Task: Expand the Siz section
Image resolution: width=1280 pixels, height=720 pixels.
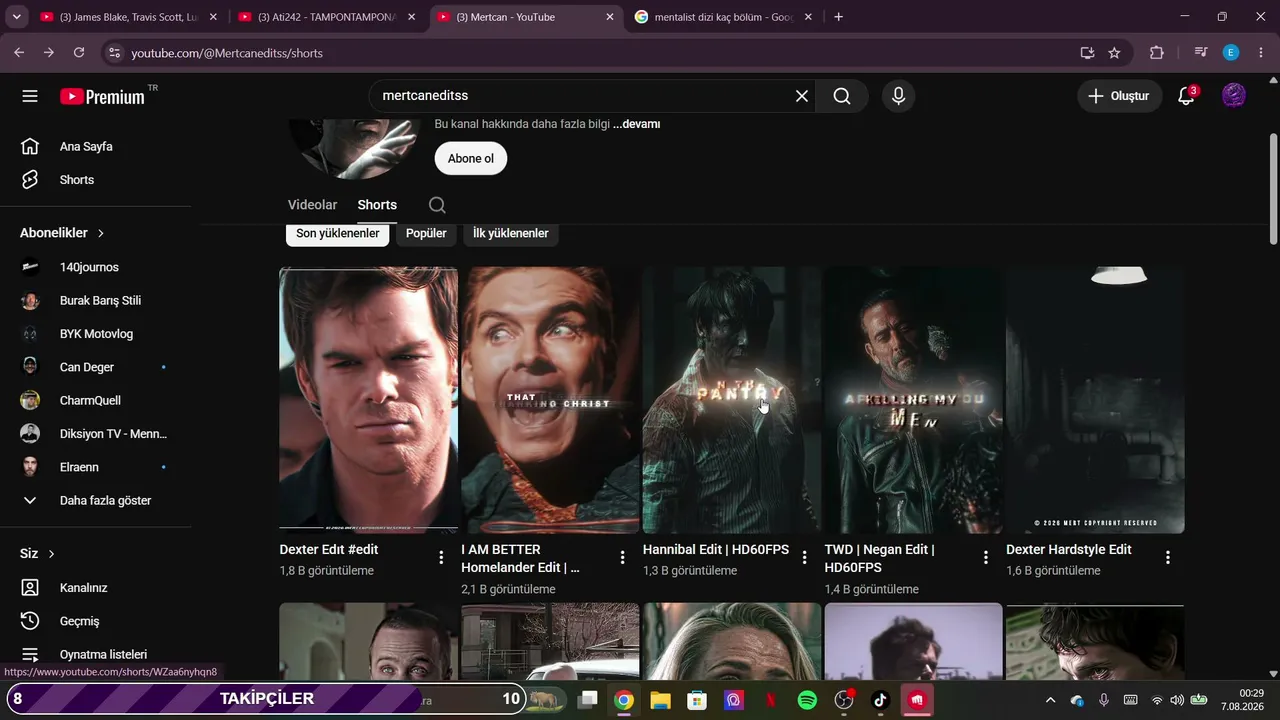Action: click(x=37, y=553)
